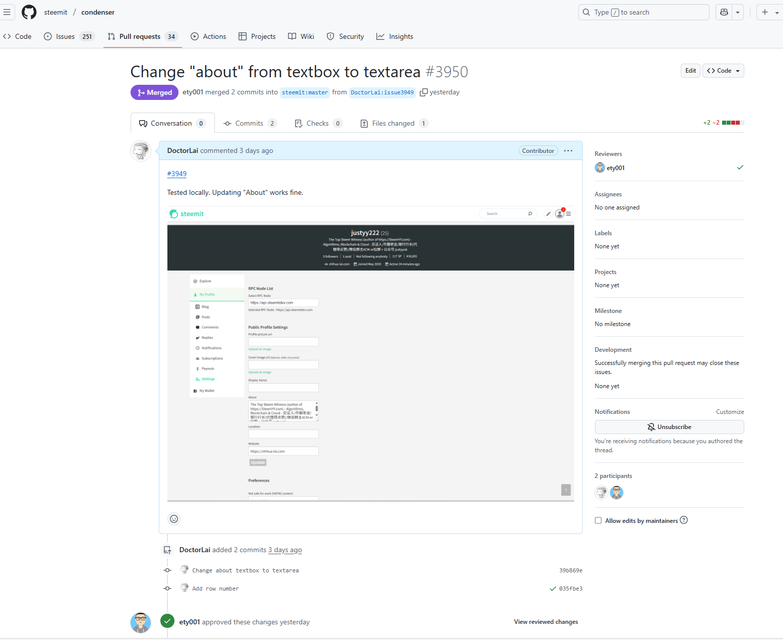This screenshot has height=640, width=783.
Task: Click the Labels section heading
Action: tap(603, 233)
